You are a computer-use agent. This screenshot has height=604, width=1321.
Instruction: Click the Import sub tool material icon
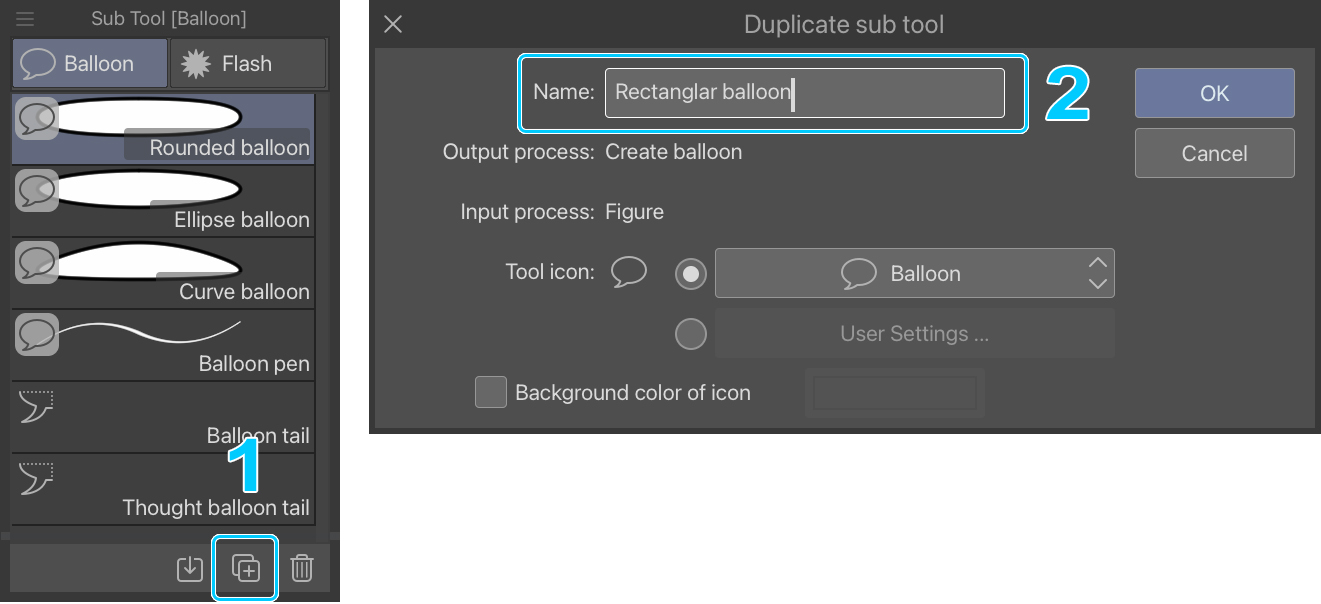pos(190,568)
